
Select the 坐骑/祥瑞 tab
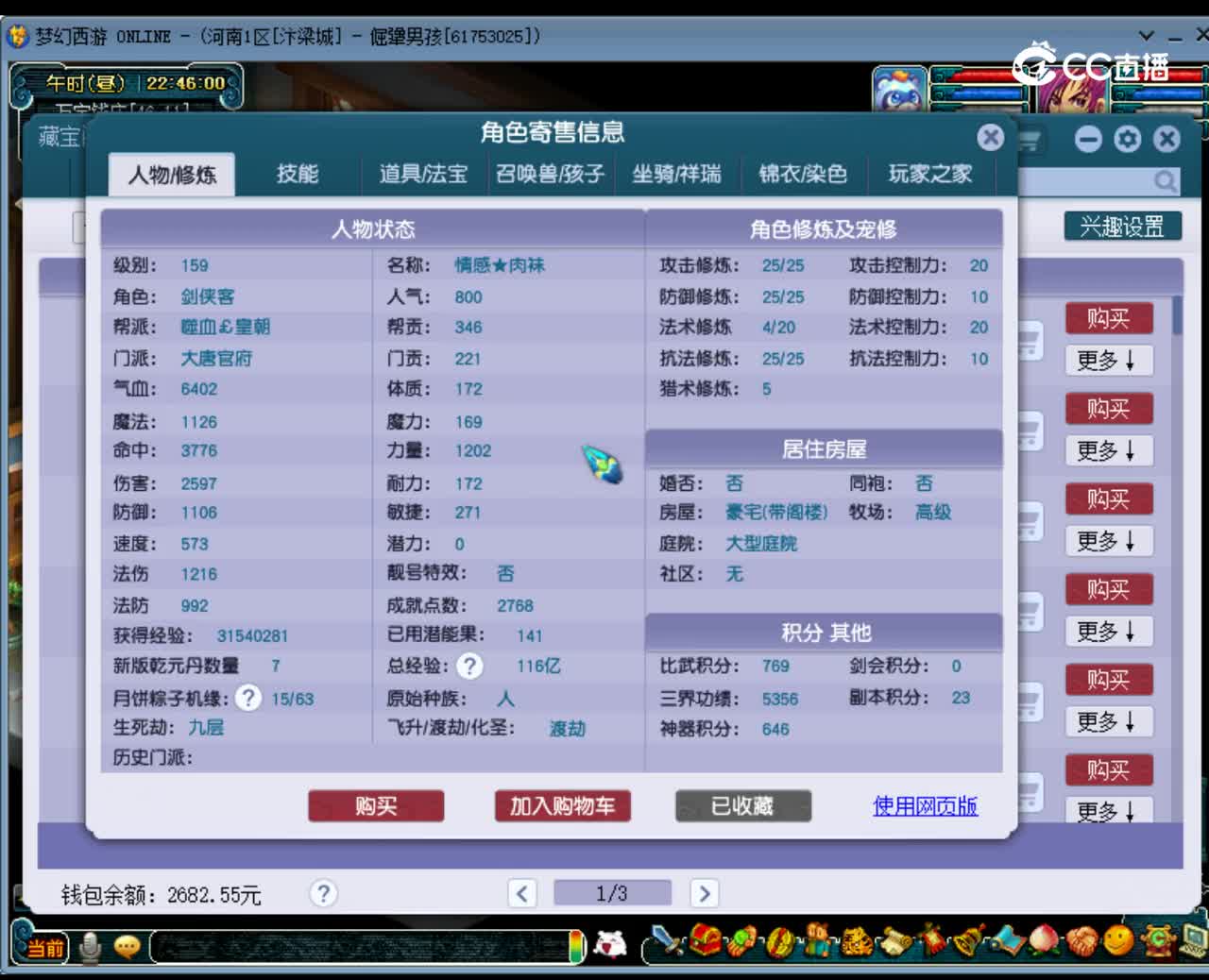point(676,175)
